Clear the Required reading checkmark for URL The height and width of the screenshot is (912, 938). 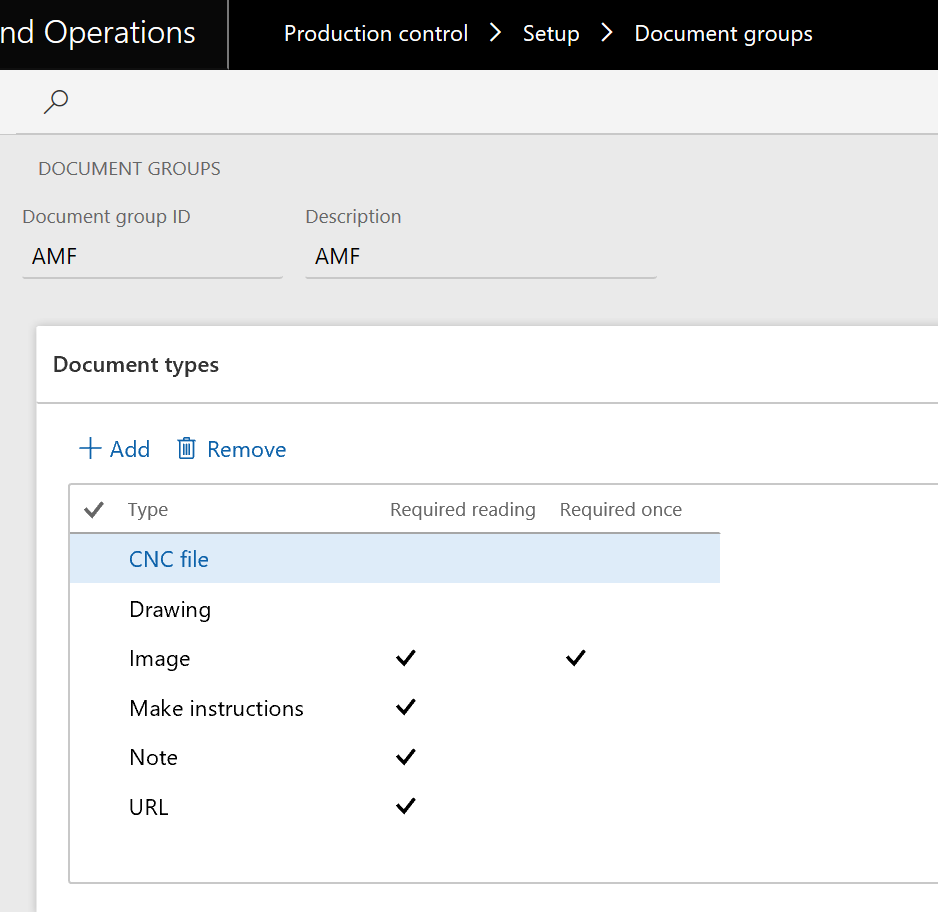[405, 806]
